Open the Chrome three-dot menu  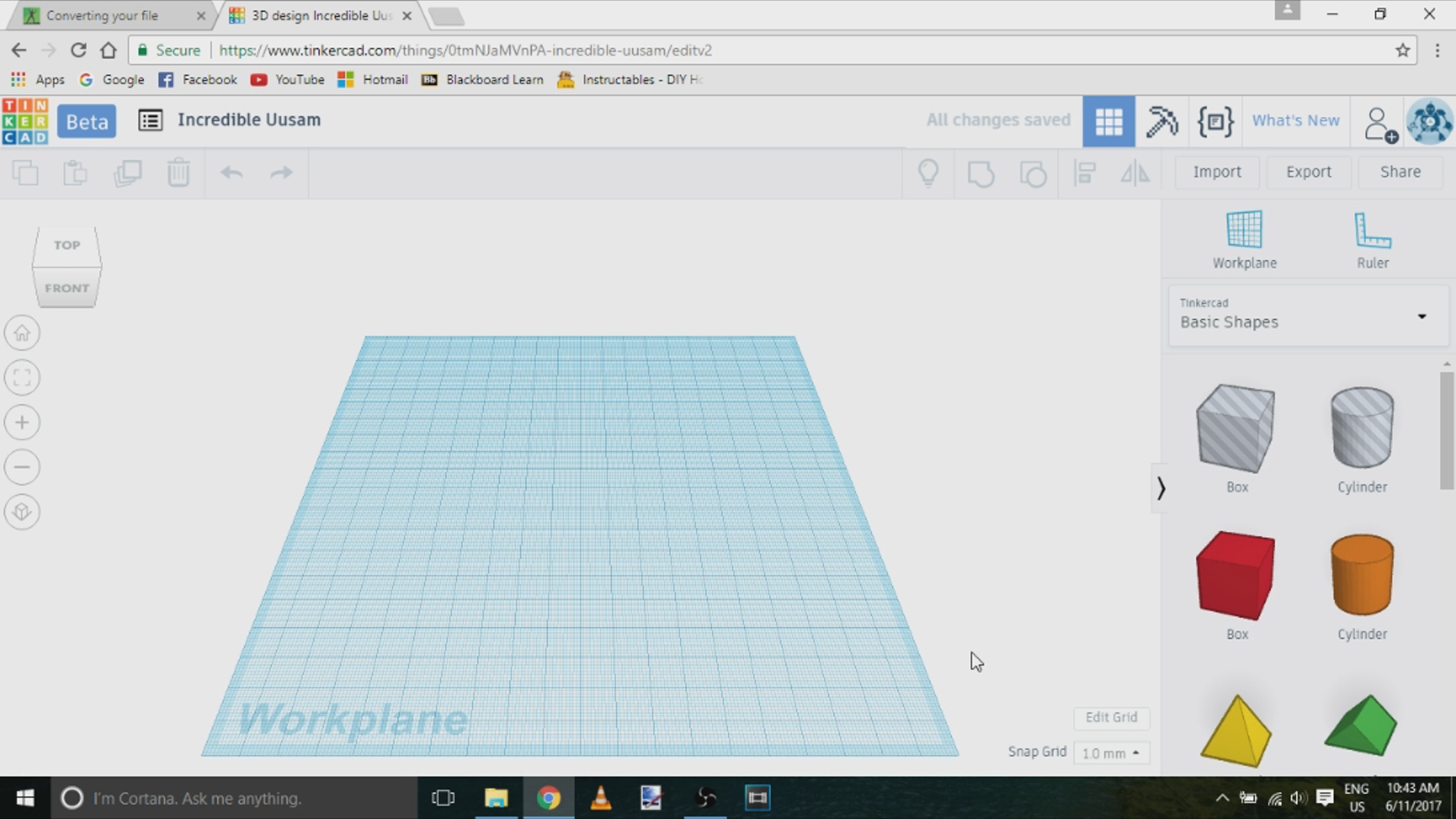tap(1437, 50)
